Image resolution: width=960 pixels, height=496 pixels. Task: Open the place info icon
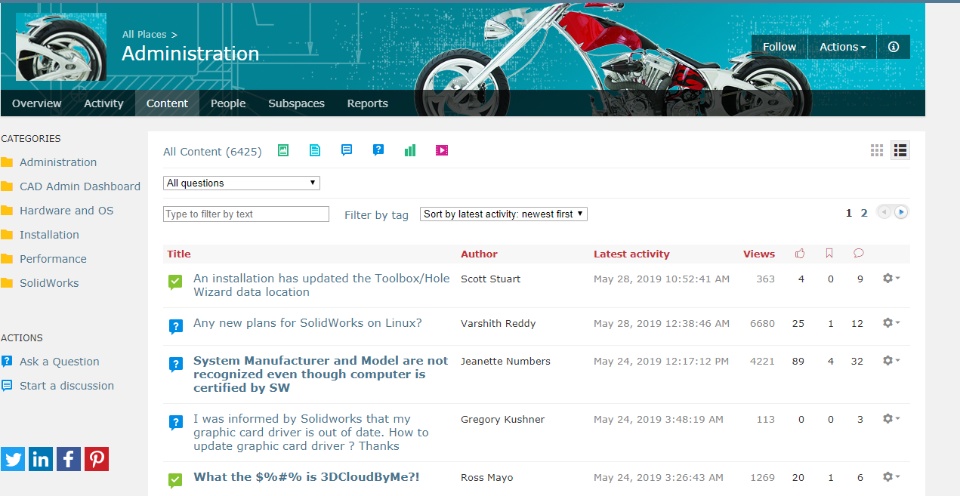(893, 47)
